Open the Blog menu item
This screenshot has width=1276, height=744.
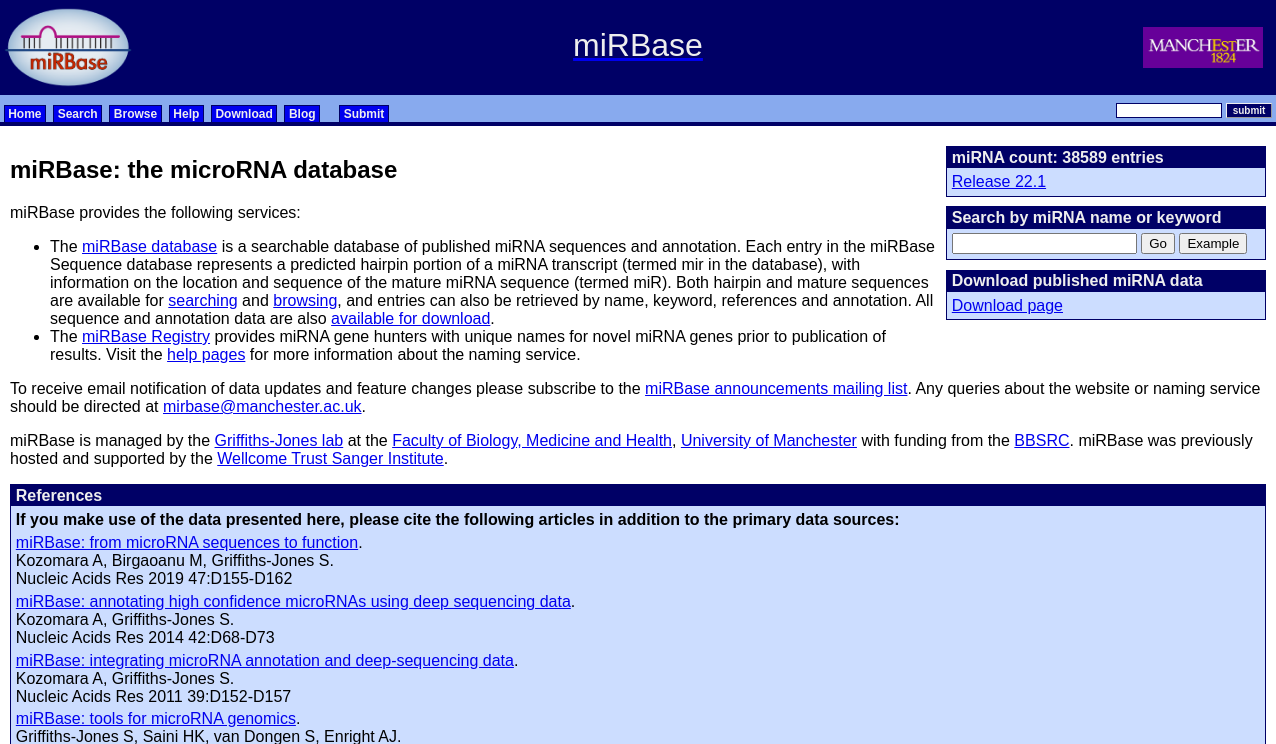[302, 114]
